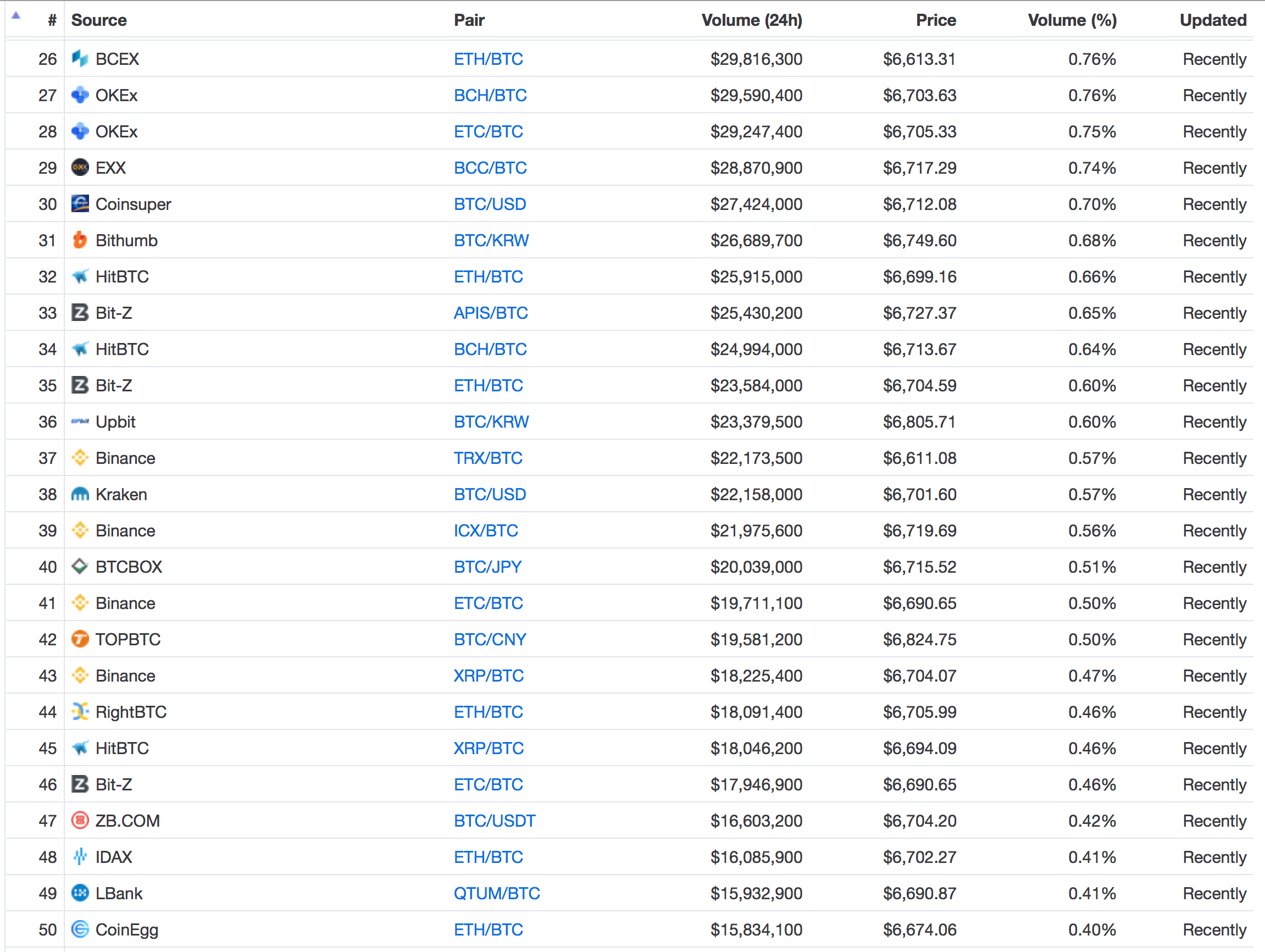Viewport: 1265px width, 952px height.
Task: Open the BTC/USDT pair link
Action: 494,821
